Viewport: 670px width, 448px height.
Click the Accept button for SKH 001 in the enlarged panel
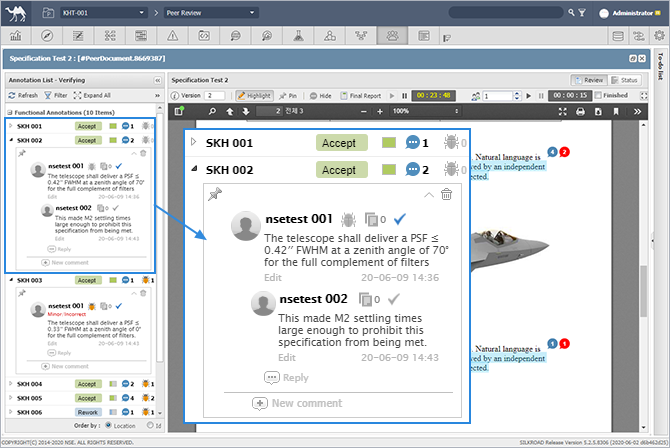[x=338, y=143]
